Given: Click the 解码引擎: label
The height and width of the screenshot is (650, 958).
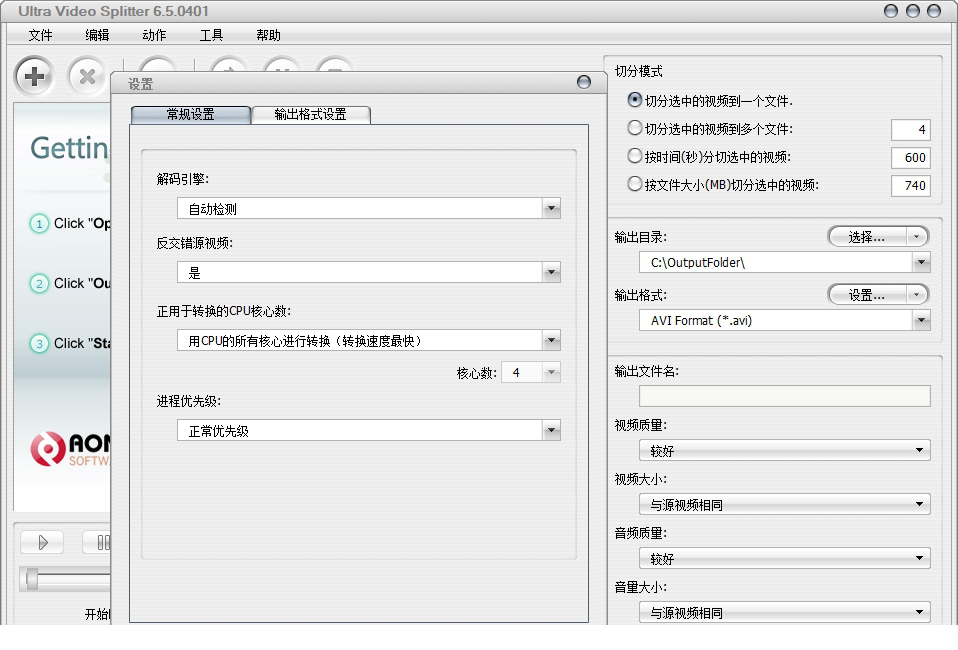Looking at the screenshot, I should click(x=183, y=179).
